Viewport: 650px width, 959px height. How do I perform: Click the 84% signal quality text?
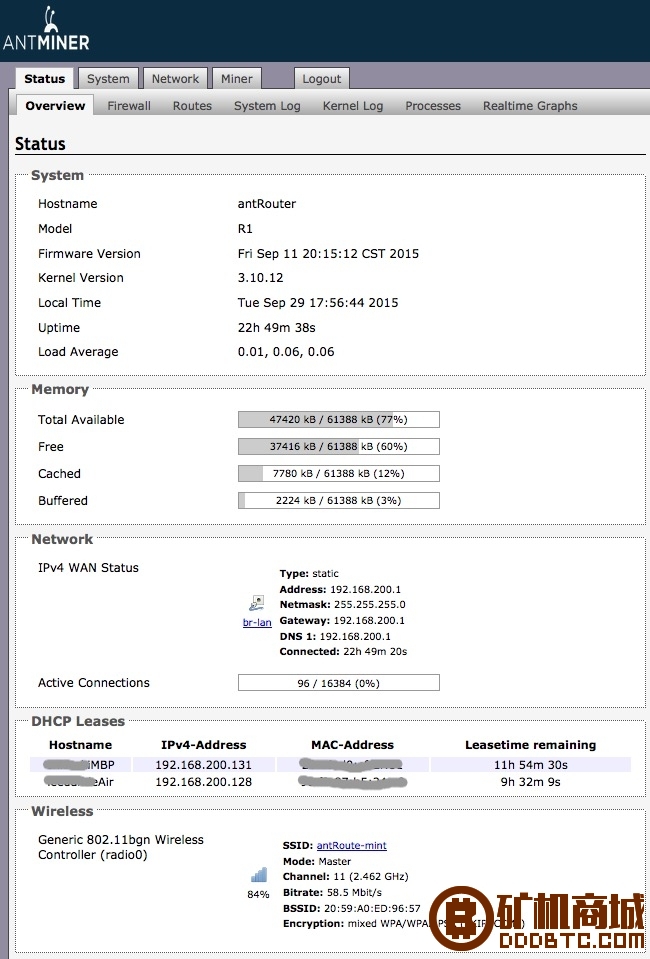click(x=258, y=894)
